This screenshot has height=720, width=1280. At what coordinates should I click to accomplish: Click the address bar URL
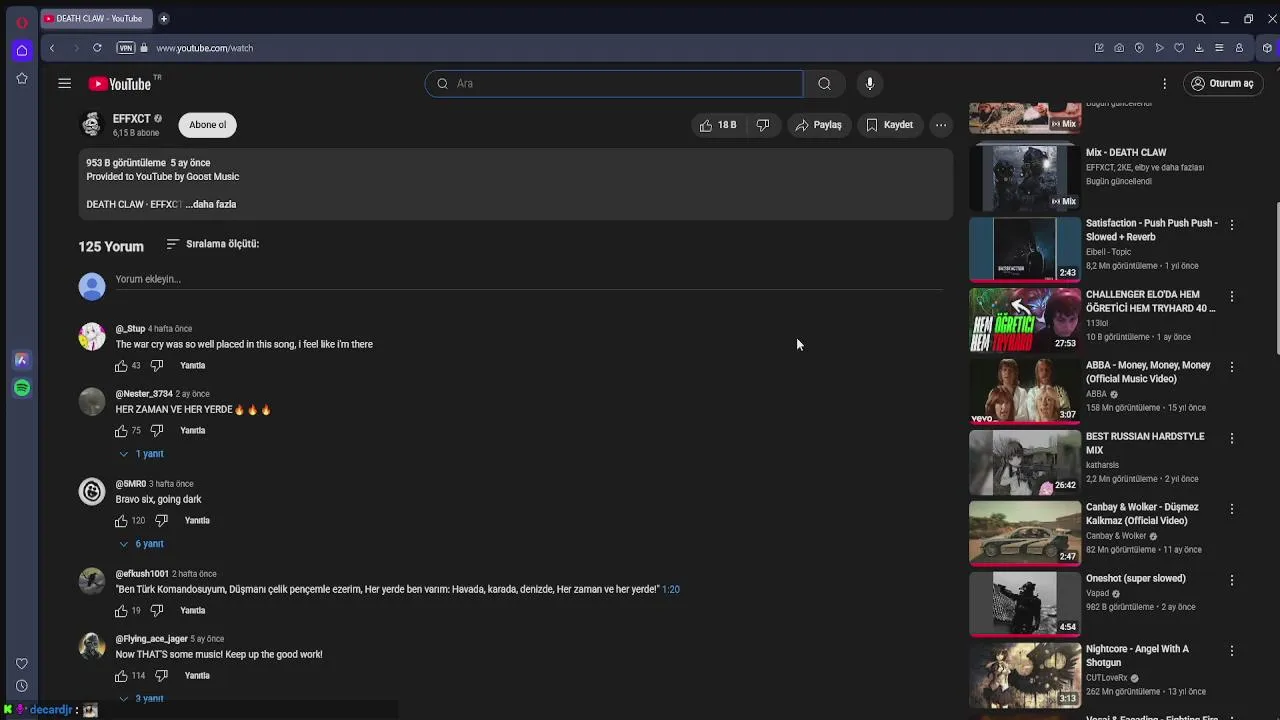(x=204, y=48)
